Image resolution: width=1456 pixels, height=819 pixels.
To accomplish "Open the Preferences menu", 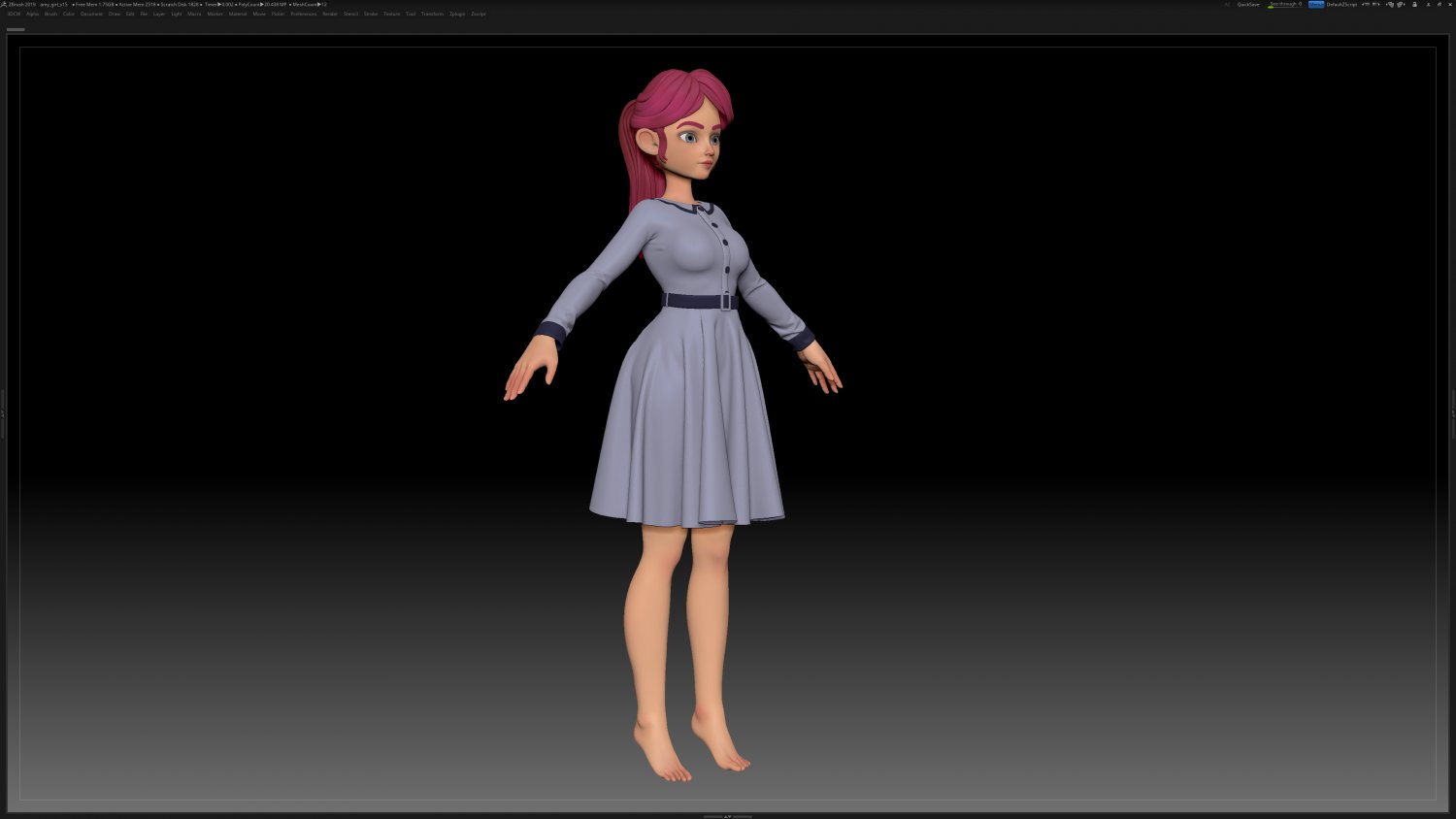I will point(303,14).
